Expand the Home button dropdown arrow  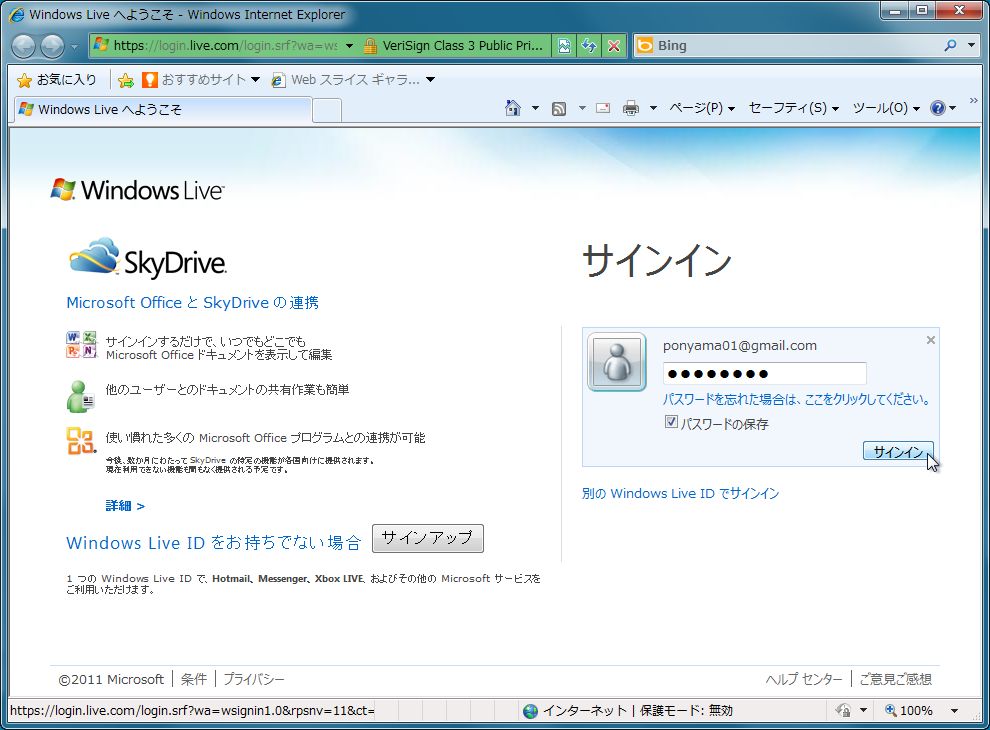tap(535, 109)
